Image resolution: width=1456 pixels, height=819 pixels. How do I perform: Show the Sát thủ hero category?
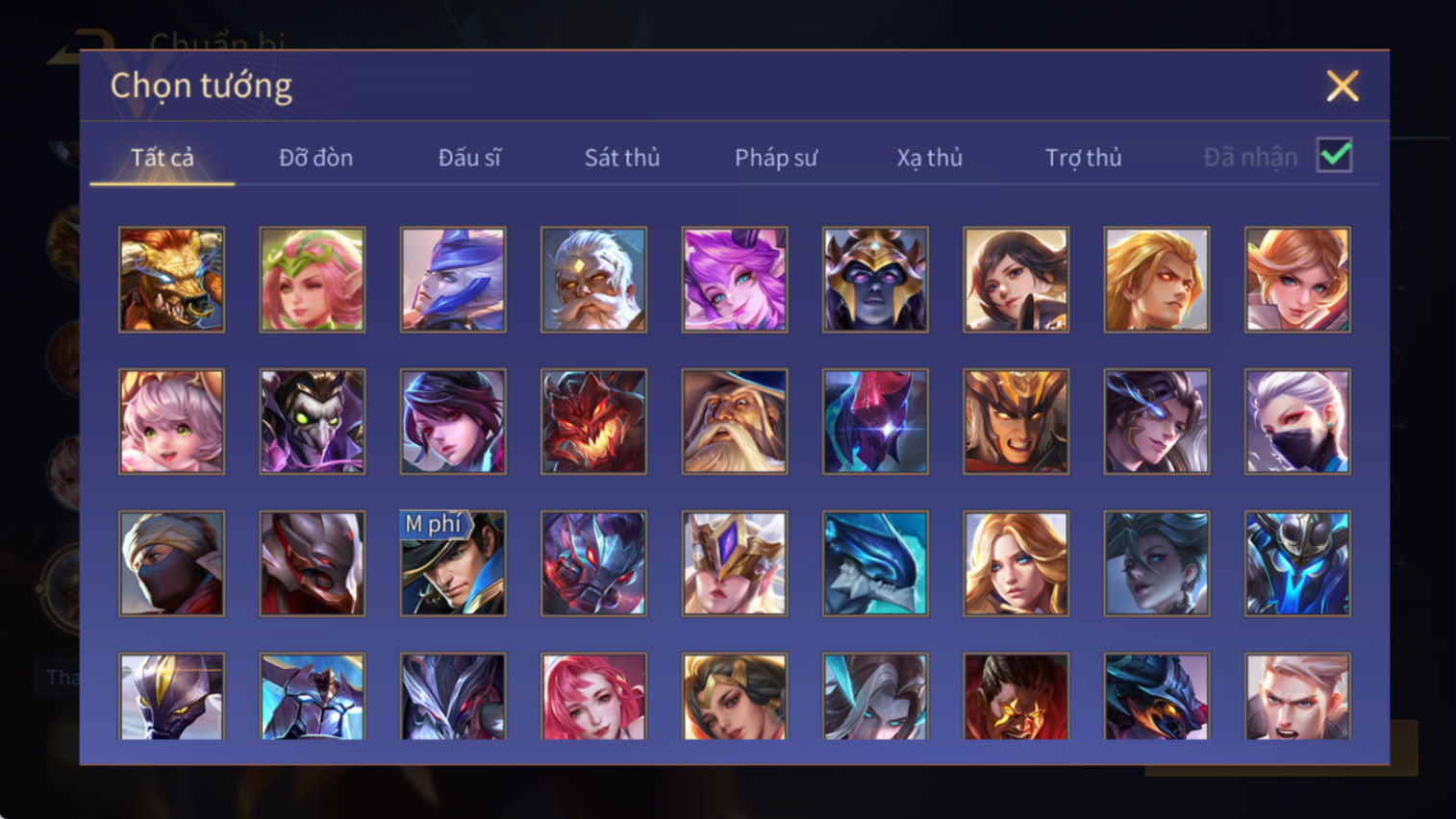pos(622,158)
